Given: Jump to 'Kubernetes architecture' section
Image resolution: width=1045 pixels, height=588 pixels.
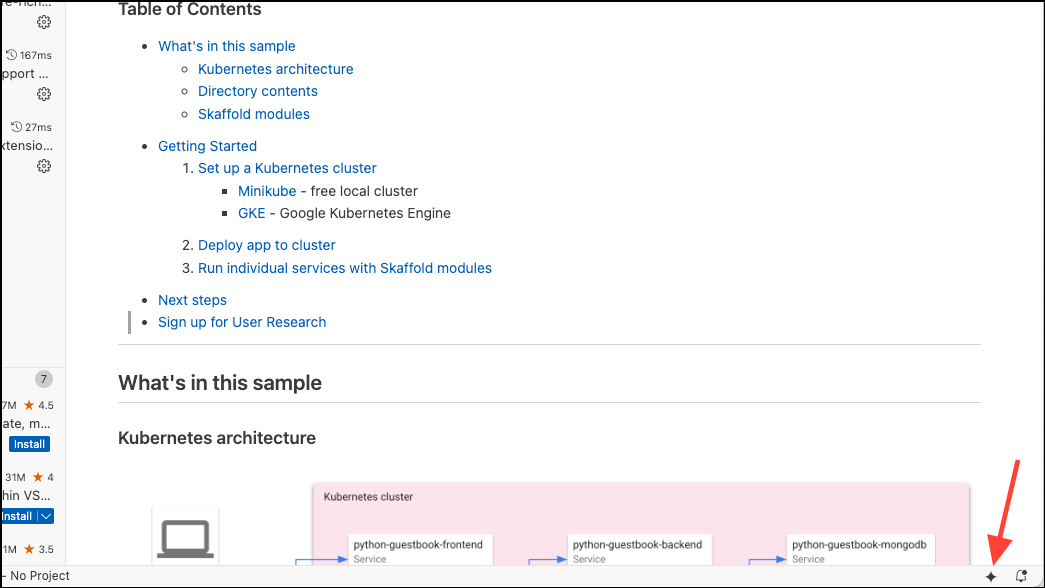Looking at the screenshot, I should coord(275,68).
